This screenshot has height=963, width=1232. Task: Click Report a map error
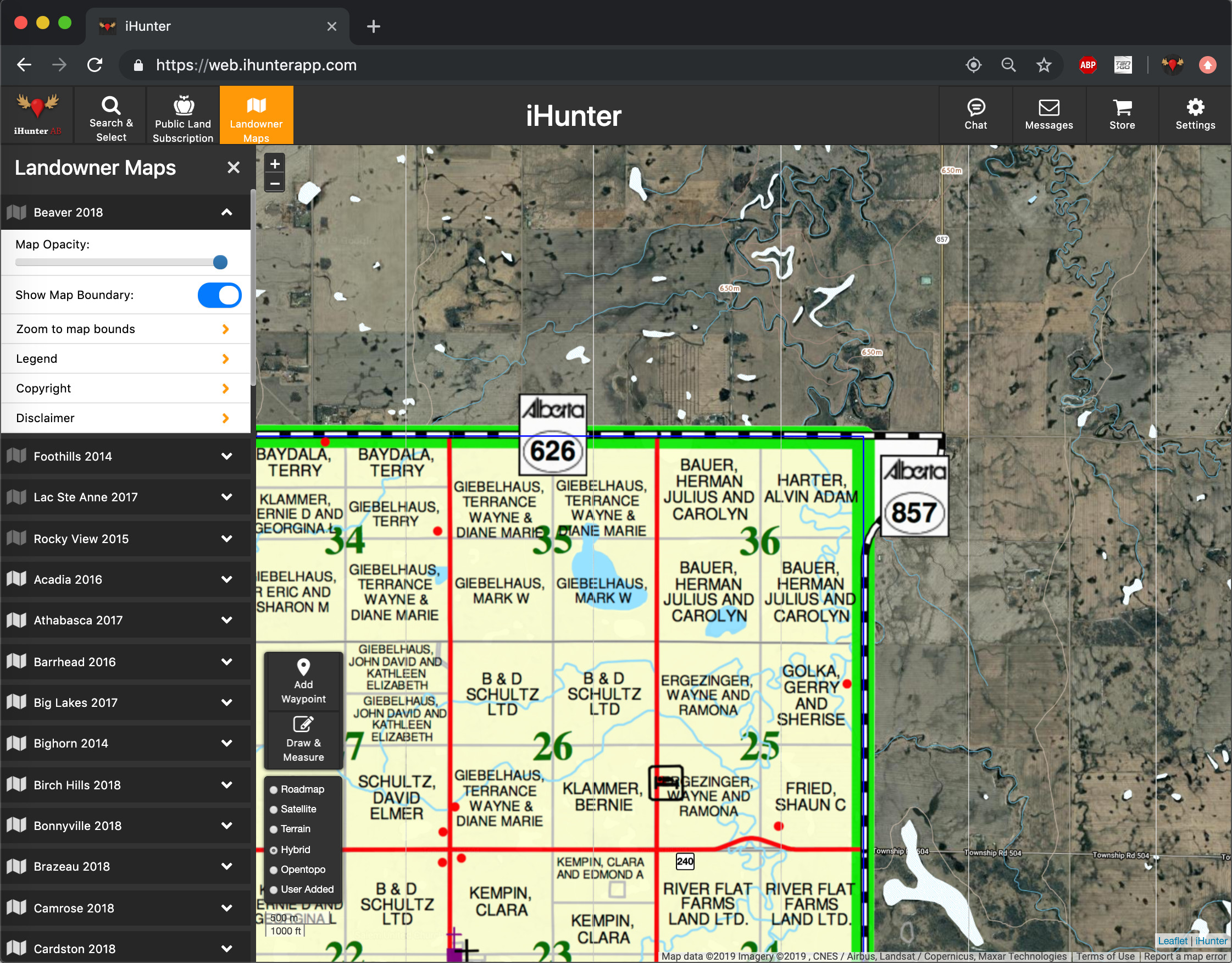point(1187,956)
